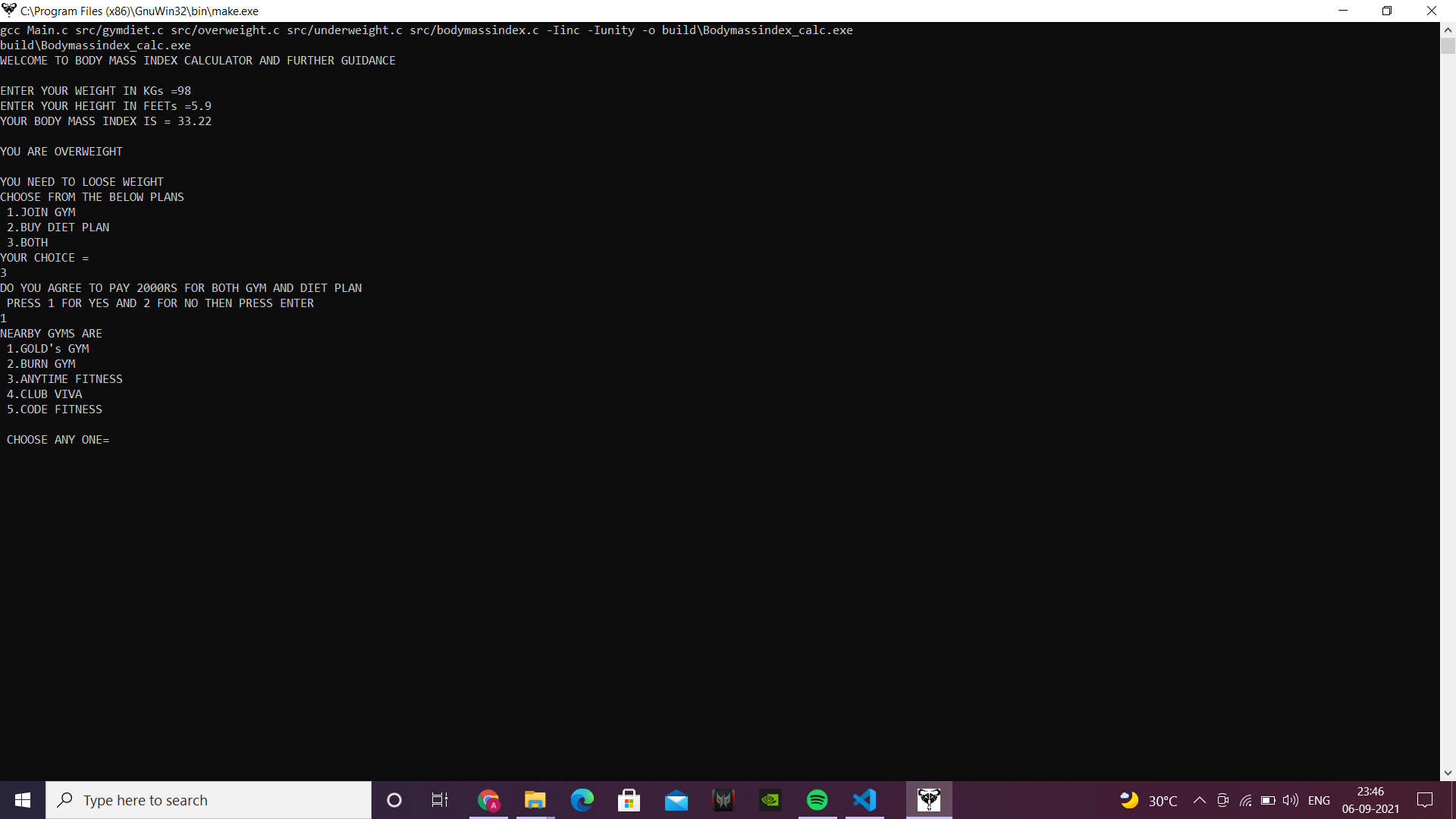Open Task View button in taskbar
The width and height of the screenshot is (1456, 819).
tap(441, 799)
